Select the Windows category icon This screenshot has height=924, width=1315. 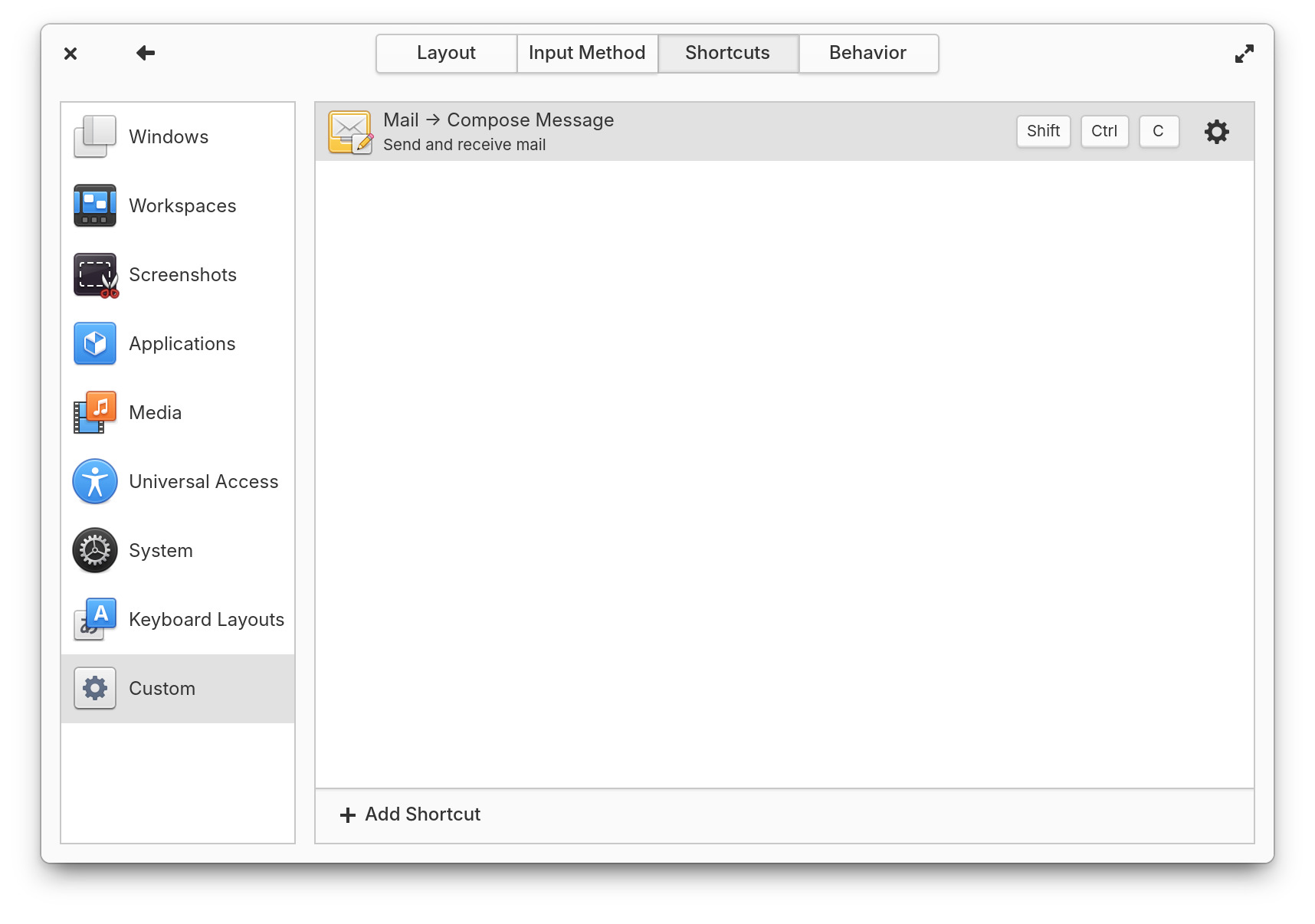(x=95, y=136)
